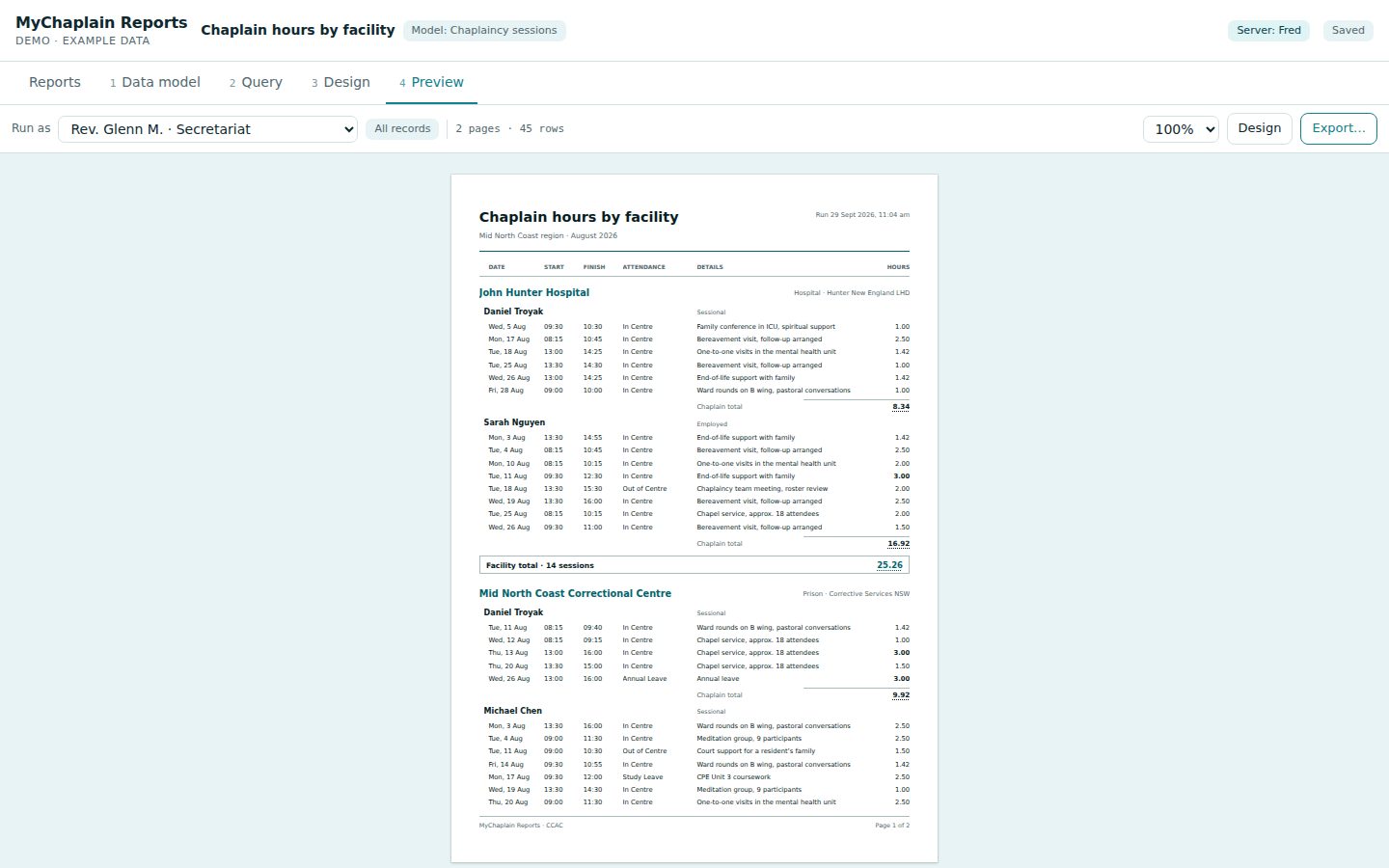Click the 2 pages · 45 rows summary

(509, 129)
